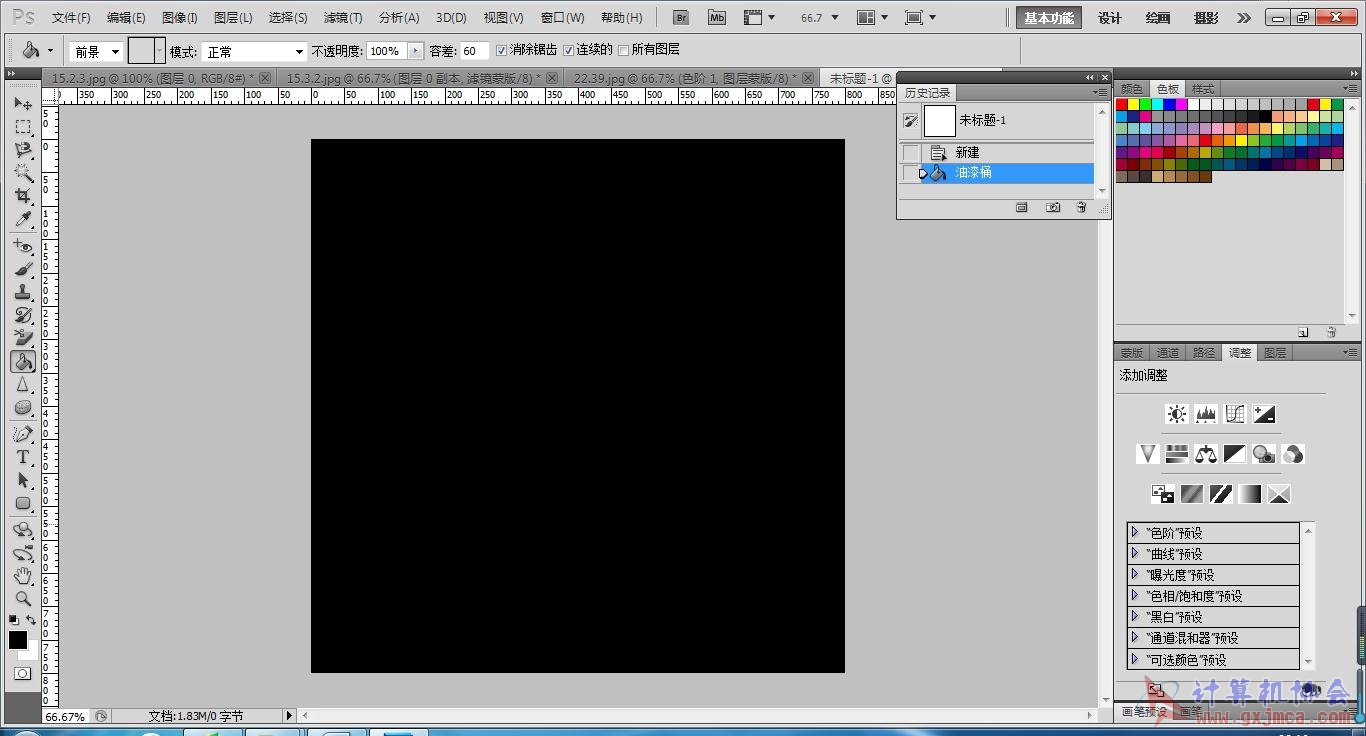This screenshot has width=1366, height=736.
Task: Expand the "色阶"预设 group
Action: (x=1135, y=532)
